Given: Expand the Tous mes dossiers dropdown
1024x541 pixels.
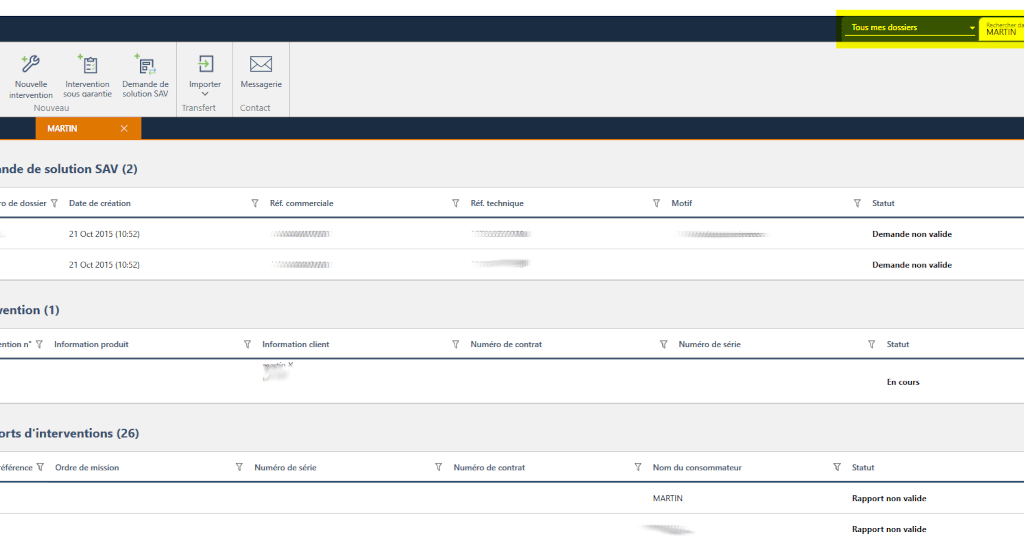Looking at the screenshot, I should point(971,28).
